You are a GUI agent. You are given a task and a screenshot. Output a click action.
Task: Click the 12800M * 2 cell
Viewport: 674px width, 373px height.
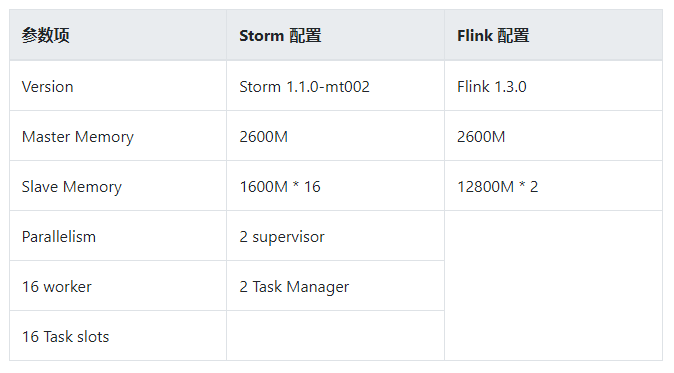click(553, 186)
